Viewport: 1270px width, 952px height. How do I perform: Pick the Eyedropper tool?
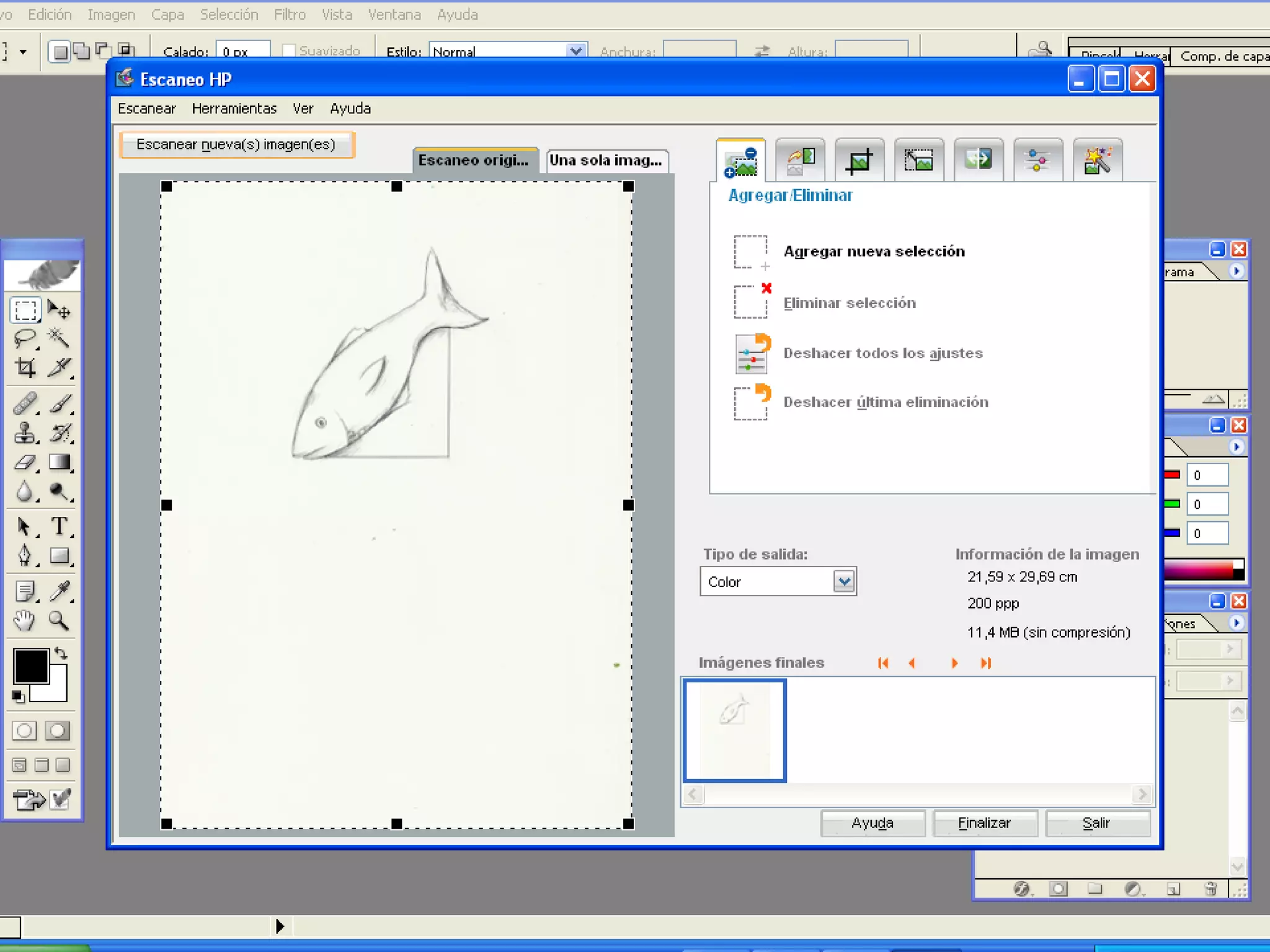(x=60, y=591)
